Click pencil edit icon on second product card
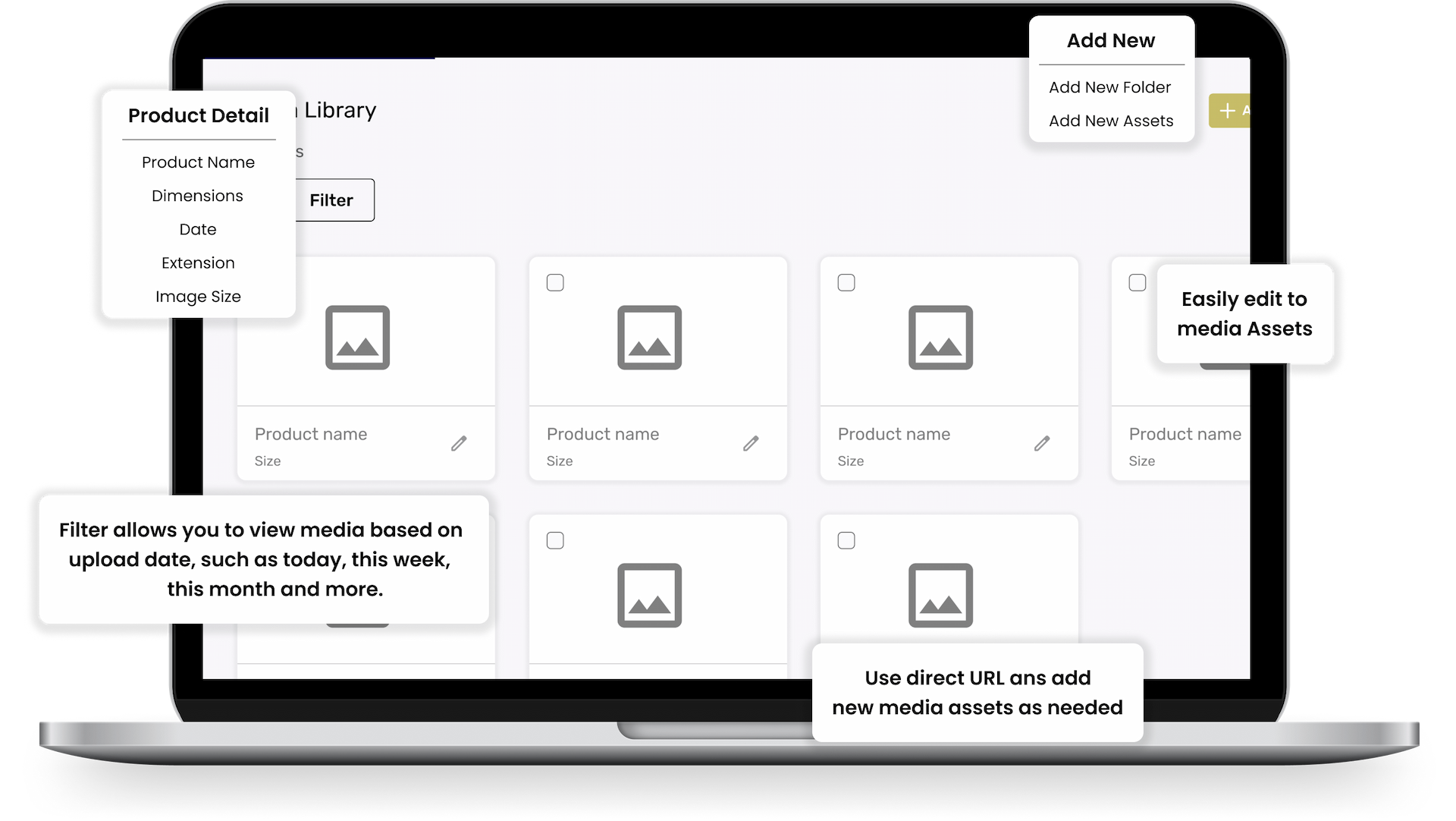This screenshot has height=821, width=1456. coord(751,443)
